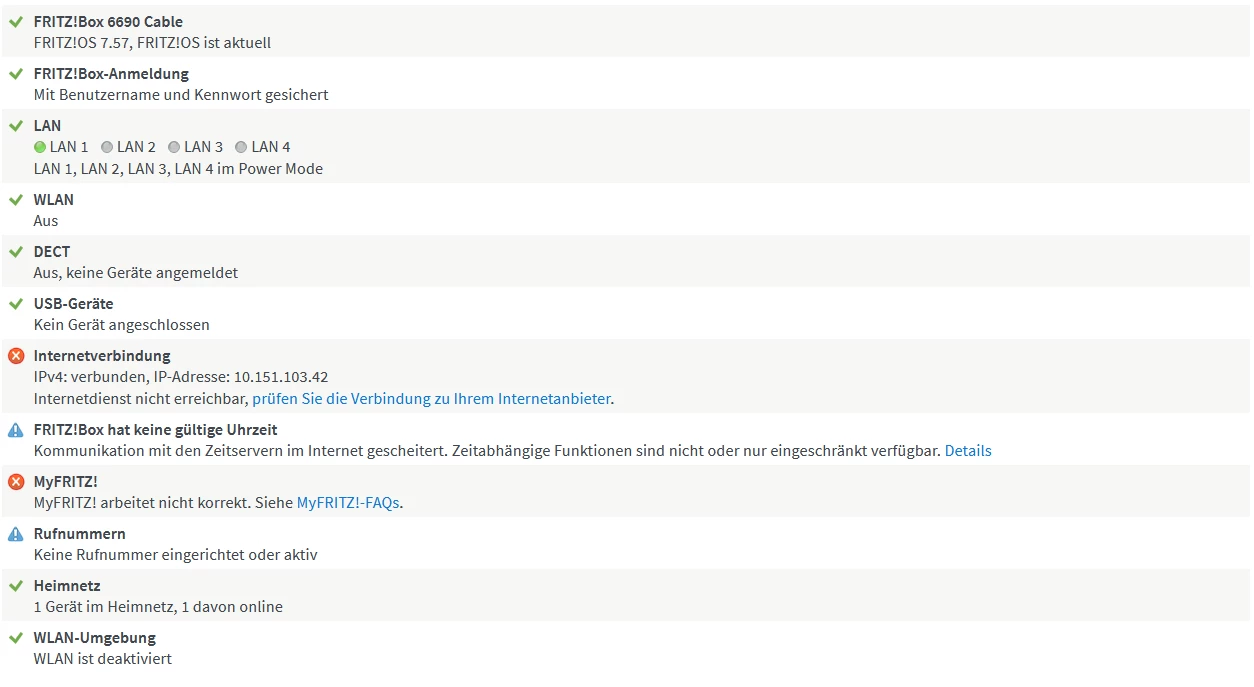The image size is (1254, 687).
Task: Click the red error icon beside Internetverbindung
Action: point(15,355)
